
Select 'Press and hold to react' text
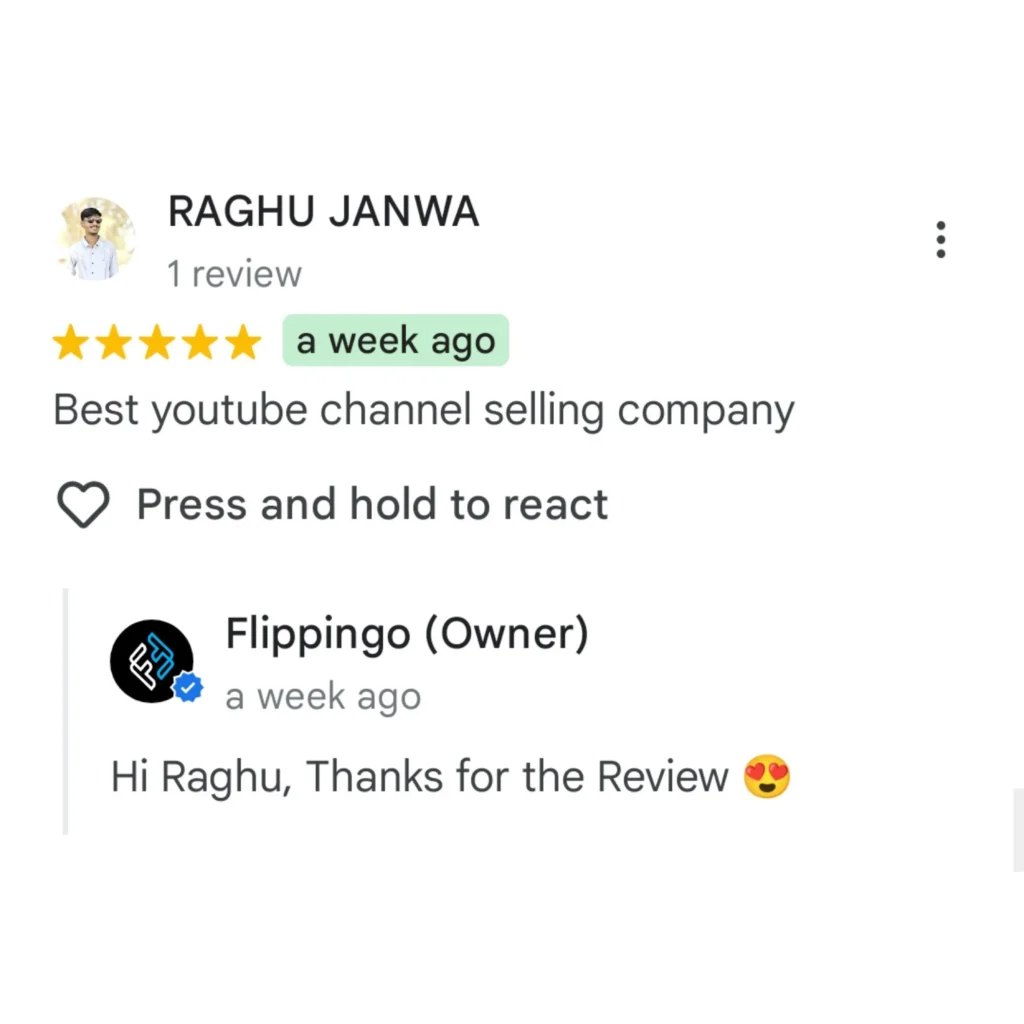point(372,504)
